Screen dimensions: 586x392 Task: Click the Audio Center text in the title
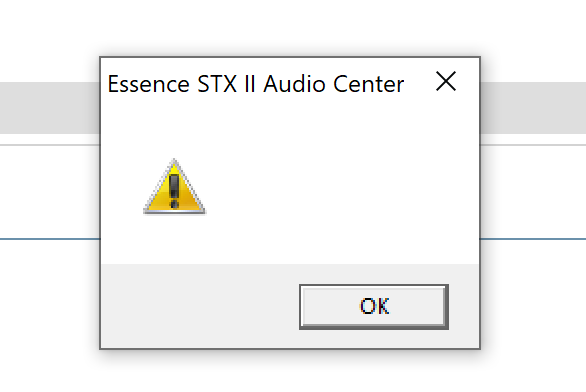[x=334, y=84]
